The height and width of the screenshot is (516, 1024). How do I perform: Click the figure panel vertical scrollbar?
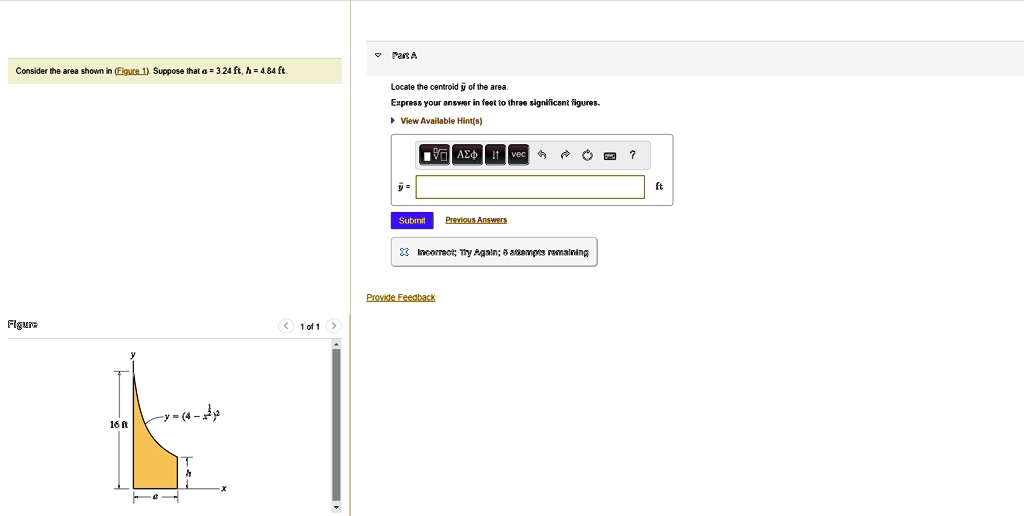[336, 420]
